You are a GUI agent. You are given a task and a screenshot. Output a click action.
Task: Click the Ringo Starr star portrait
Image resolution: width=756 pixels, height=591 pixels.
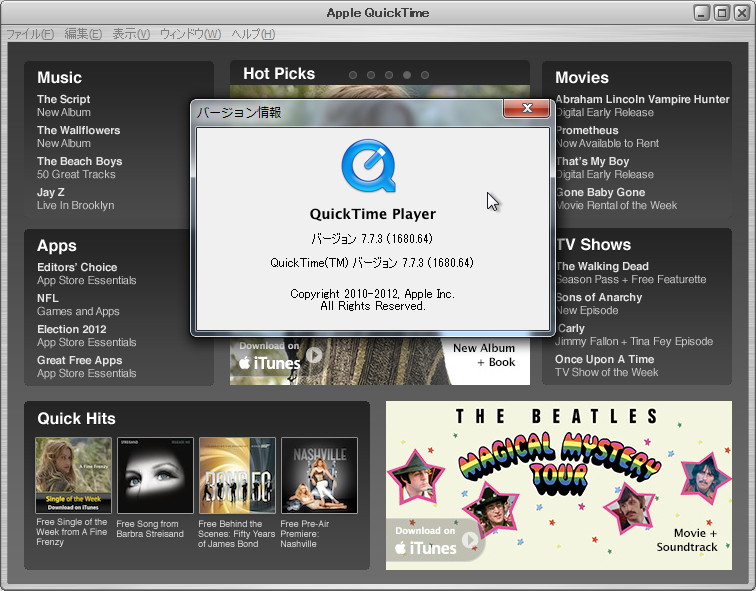[x=629, y=509]
